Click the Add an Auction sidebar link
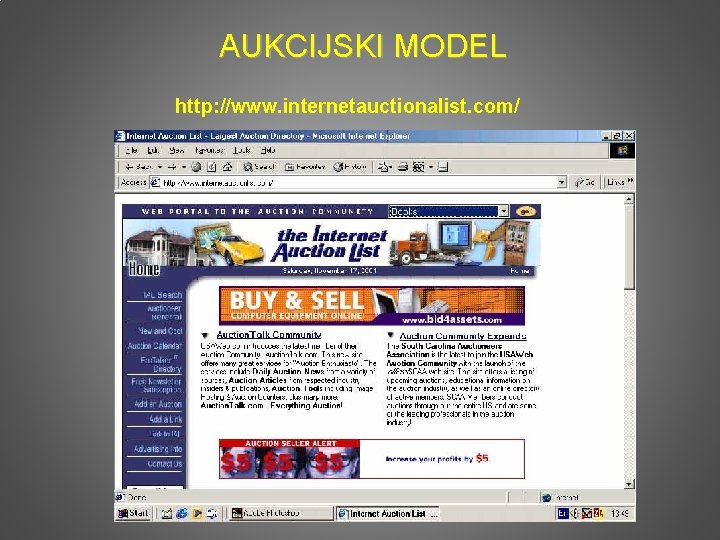 coord(158,404)
